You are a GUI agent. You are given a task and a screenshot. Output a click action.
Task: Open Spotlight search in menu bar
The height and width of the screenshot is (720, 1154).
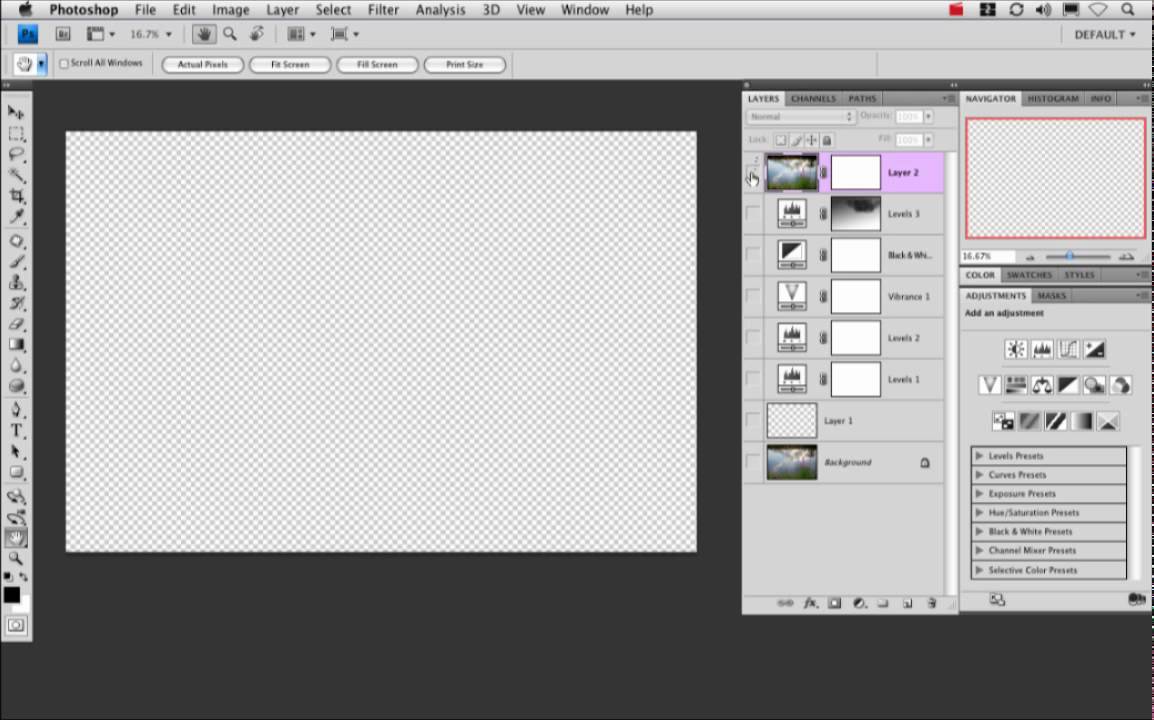(x=1128, y=10)
